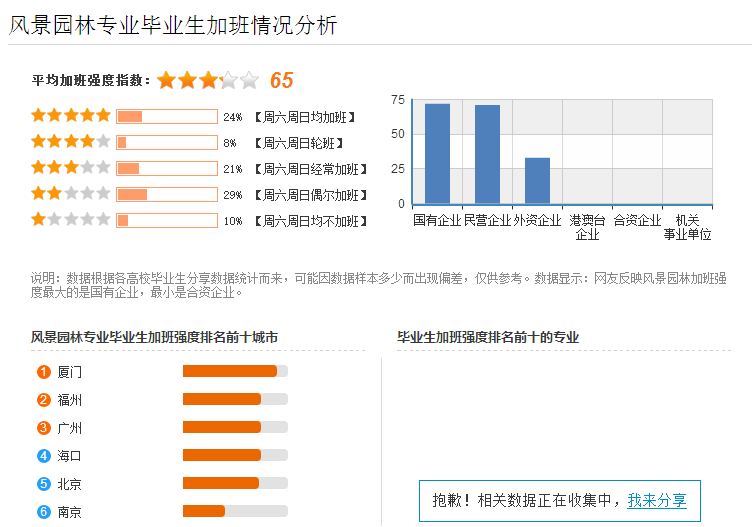Click the 厦门 intensity bar
The height and width of the screenshot is (527, 754).
click(x=235, y=371)
